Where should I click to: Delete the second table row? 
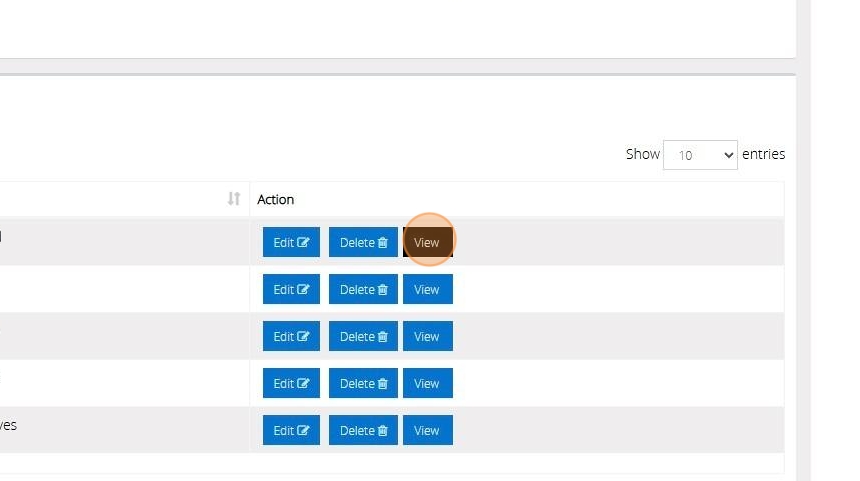pos(363,289)
